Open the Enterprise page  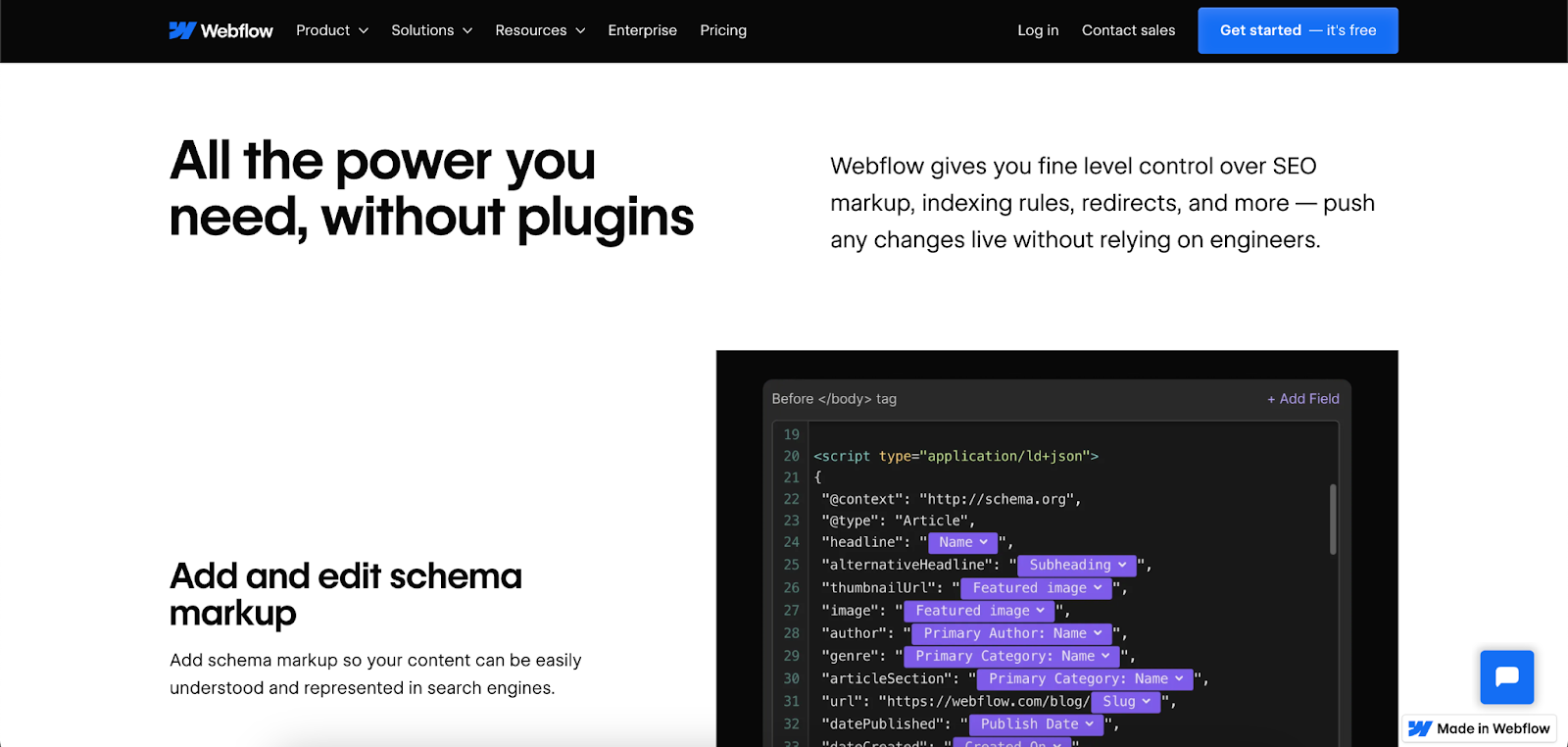642,30
